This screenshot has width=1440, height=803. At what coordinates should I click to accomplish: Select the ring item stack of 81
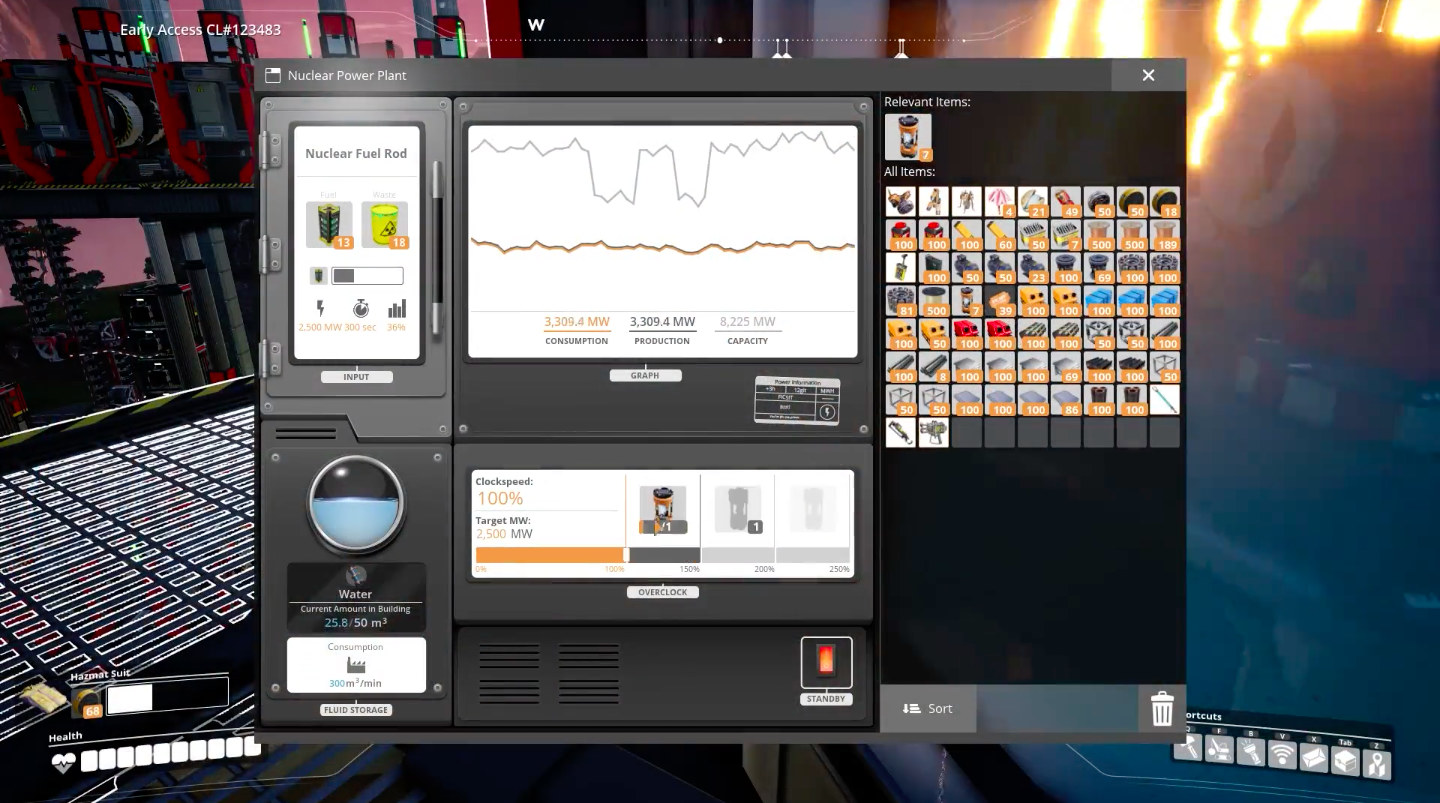pos(900,301)
